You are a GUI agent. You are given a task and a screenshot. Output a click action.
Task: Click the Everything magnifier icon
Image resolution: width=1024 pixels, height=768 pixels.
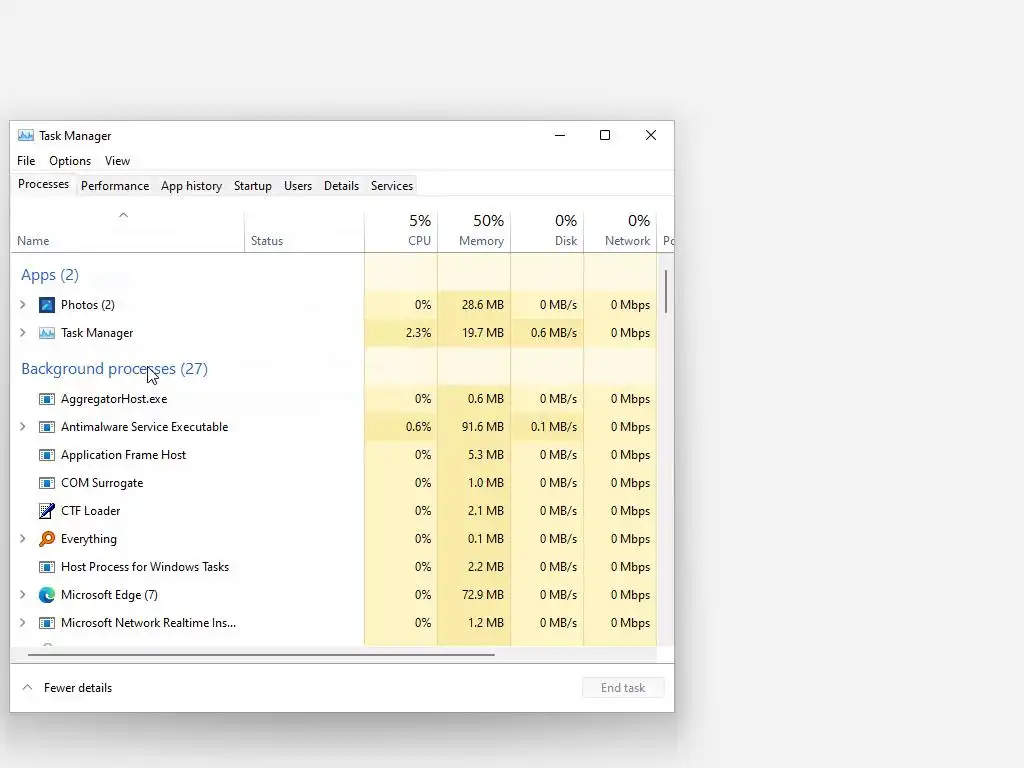coord(46,539)
